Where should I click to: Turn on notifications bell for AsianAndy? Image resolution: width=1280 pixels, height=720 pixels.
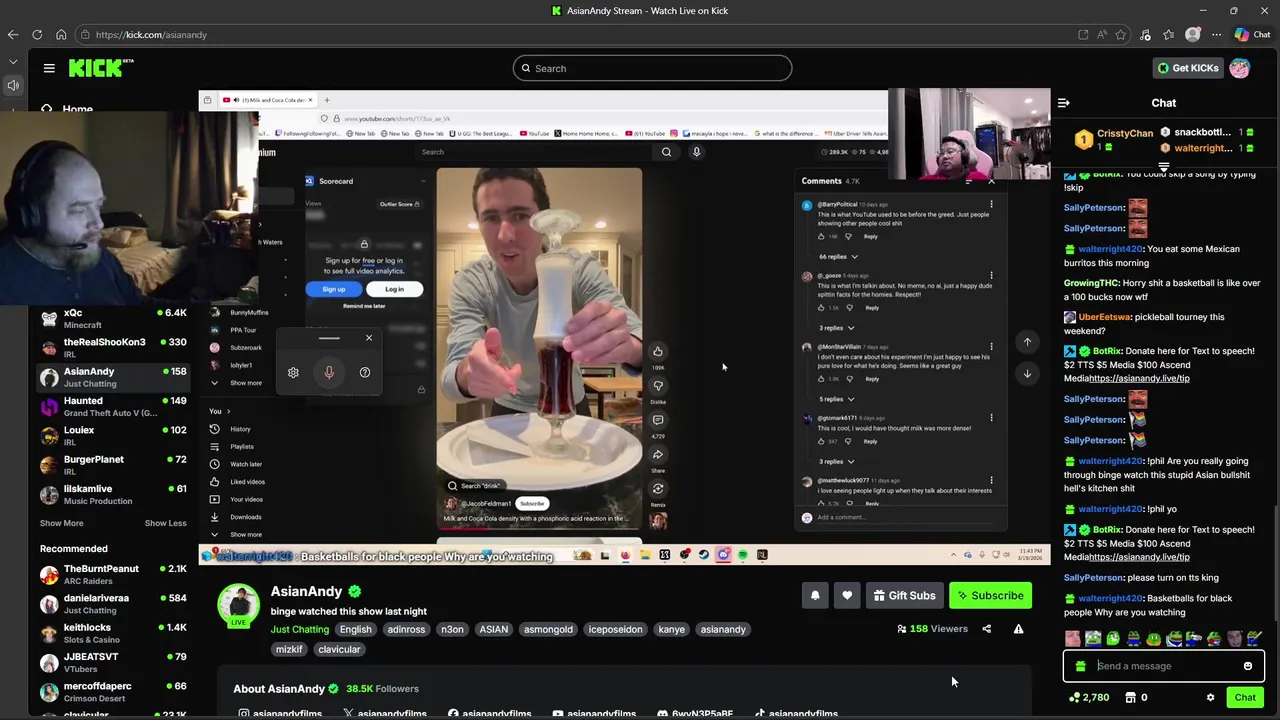(x=815, y=596)
